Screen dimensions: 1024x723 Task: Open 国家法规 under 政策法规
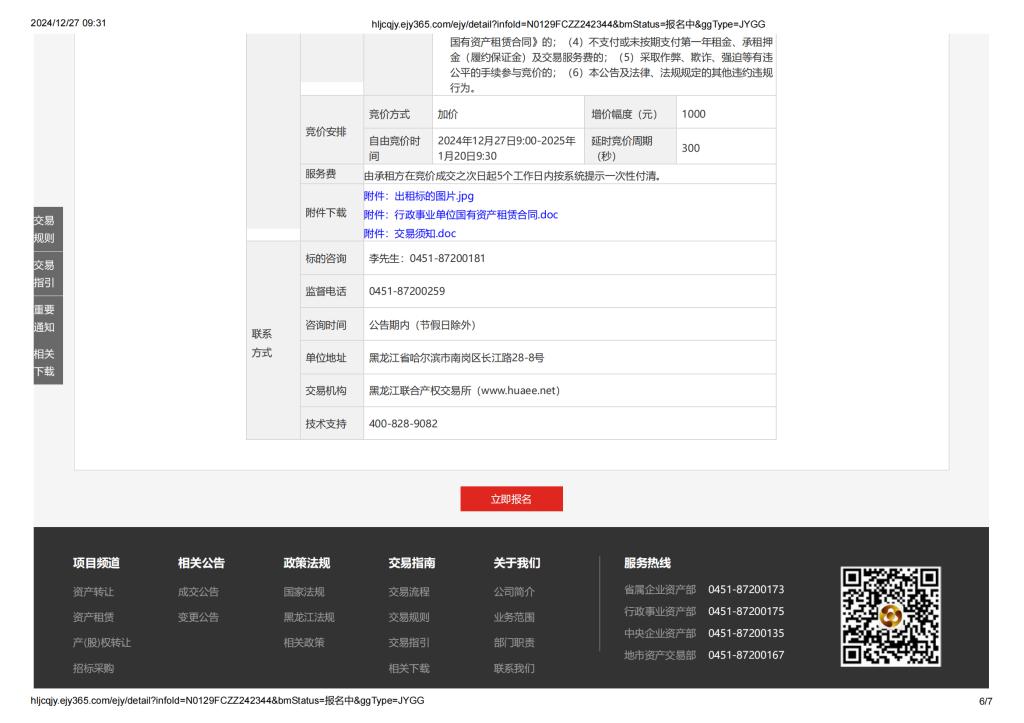(x=304, y=591)
